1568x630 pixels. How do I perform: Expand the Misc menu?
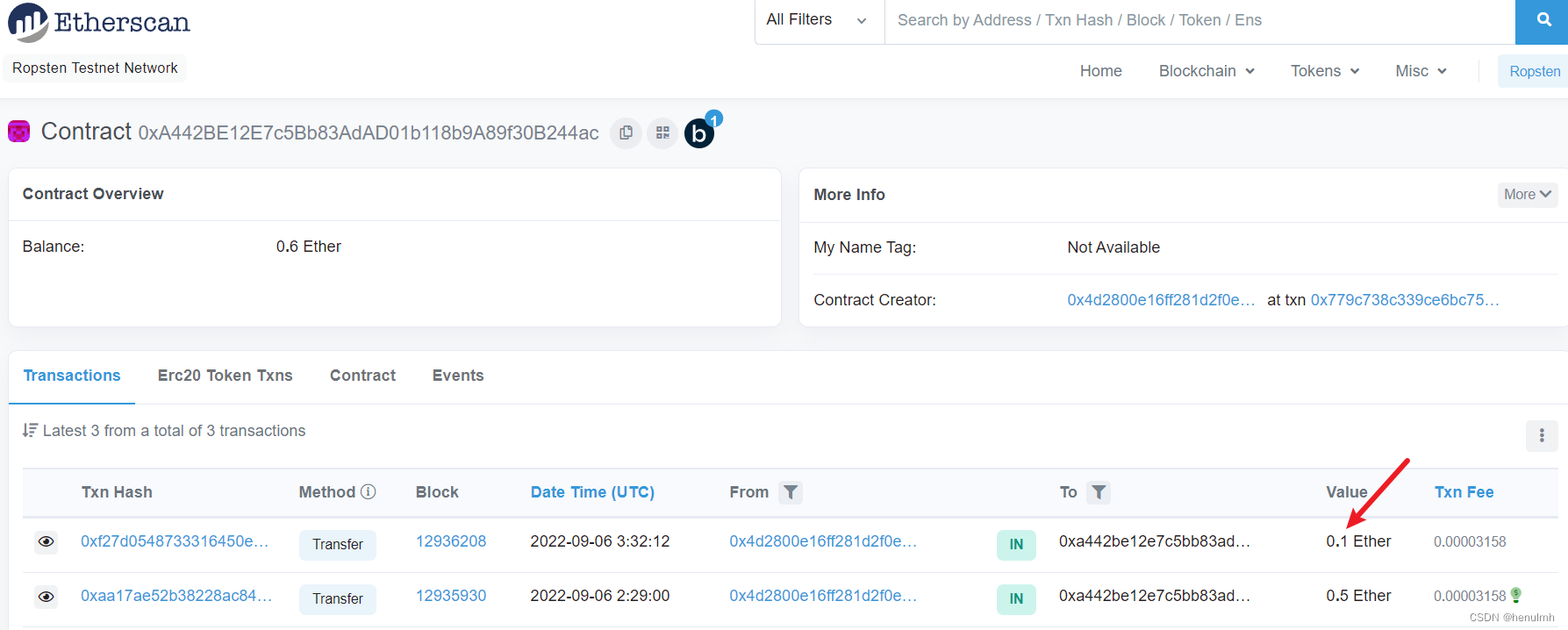pyautogui.click(x=1421, y=71)
